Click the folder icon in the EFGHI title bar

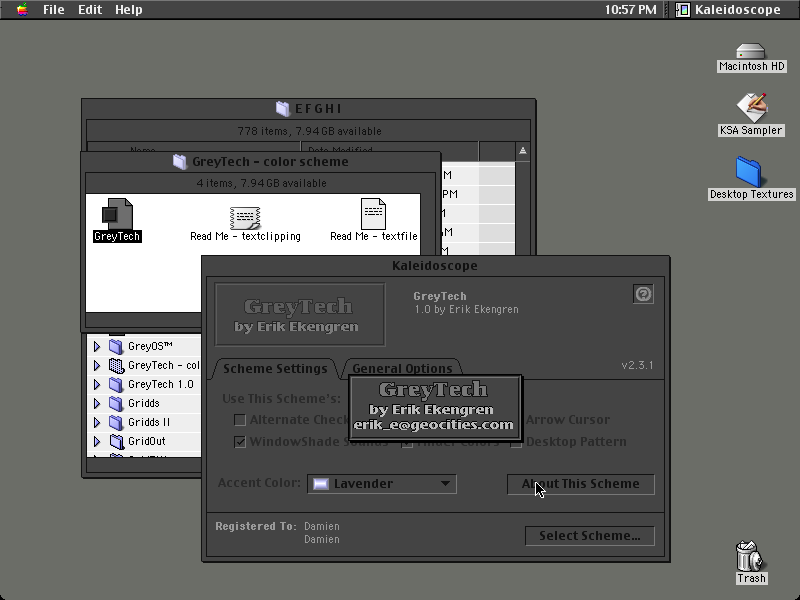coord(283,109)
